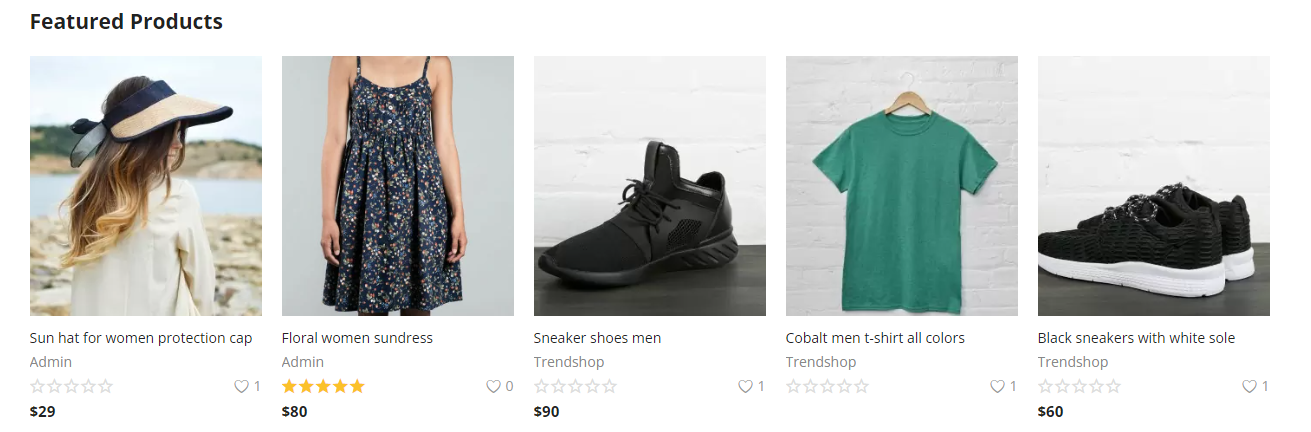Open the Floral women sundress title link
Viewport: 1311px width, 432px height.
click(x=357, y=338)
